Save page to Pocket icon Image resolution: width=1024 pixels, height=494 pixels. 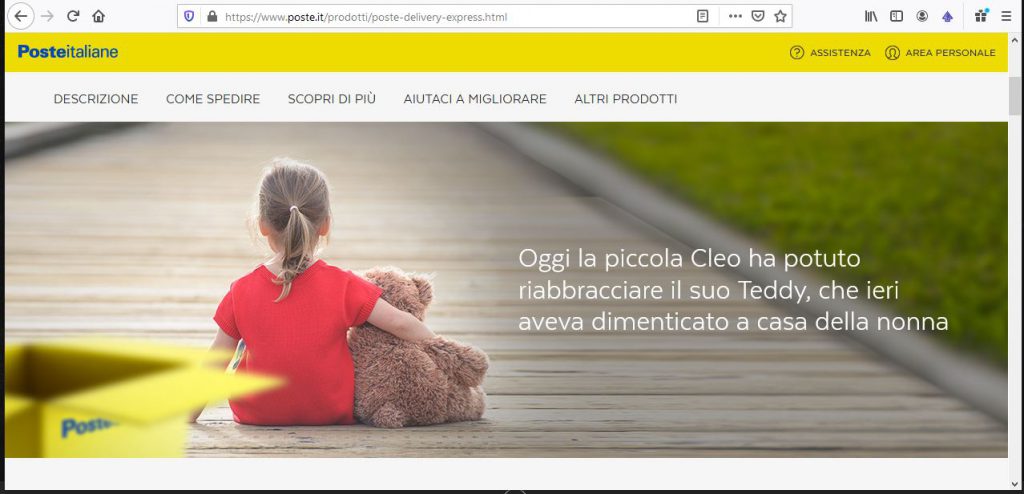pyautogui.click(x=758, y=17)
